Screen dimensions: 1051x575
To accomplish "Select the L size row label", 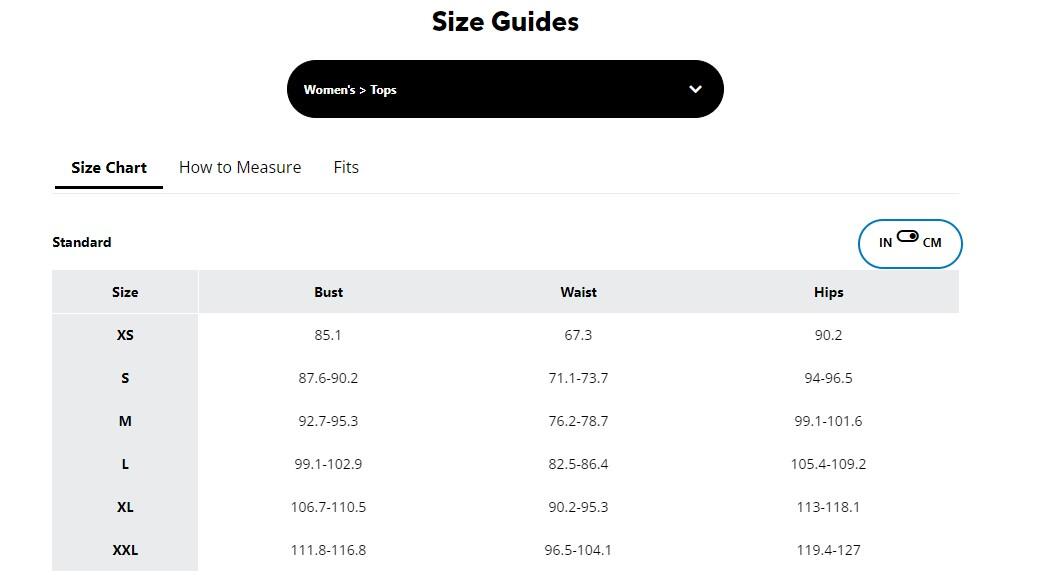I will point(125,464).
